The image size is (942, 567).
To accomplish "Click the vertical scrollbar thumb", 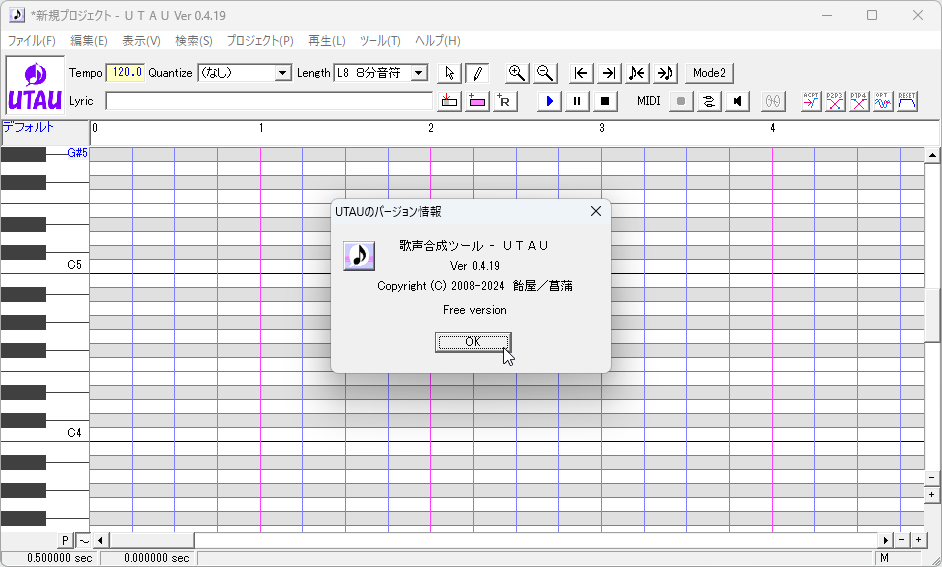I will click(932, 314).
